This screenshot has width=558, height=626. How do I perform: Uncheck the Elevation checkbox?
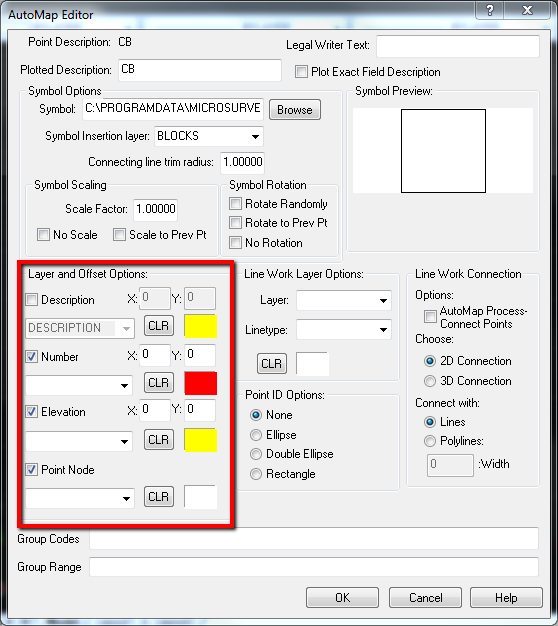point(32,412)
